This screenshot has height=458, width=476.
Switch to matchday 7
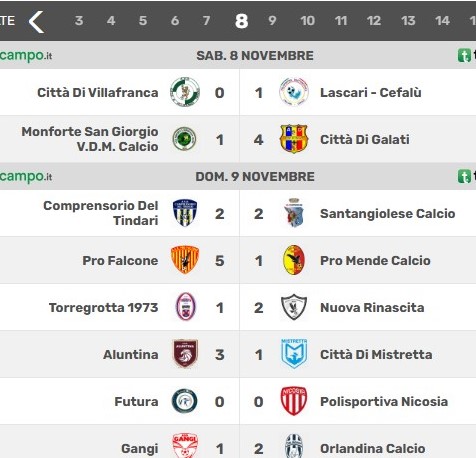206,21
